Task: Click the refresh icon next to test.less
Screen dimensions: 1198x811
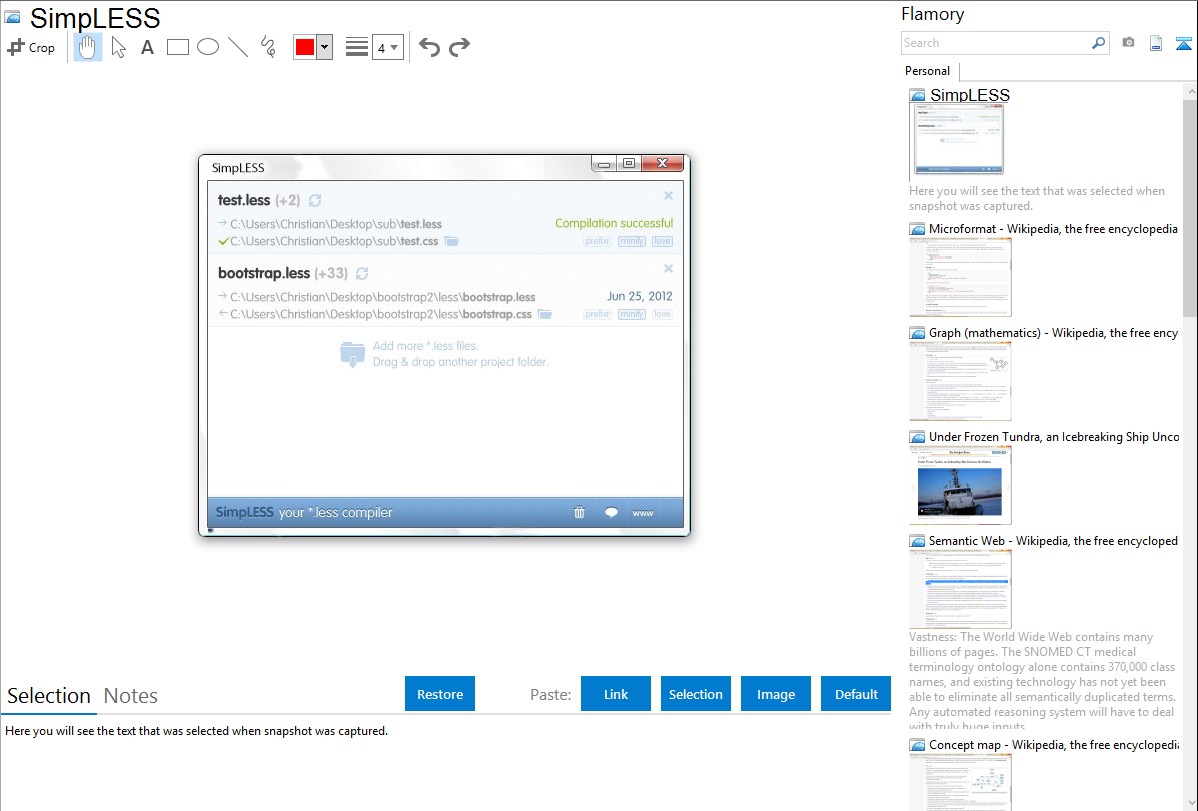Action: 315,200
